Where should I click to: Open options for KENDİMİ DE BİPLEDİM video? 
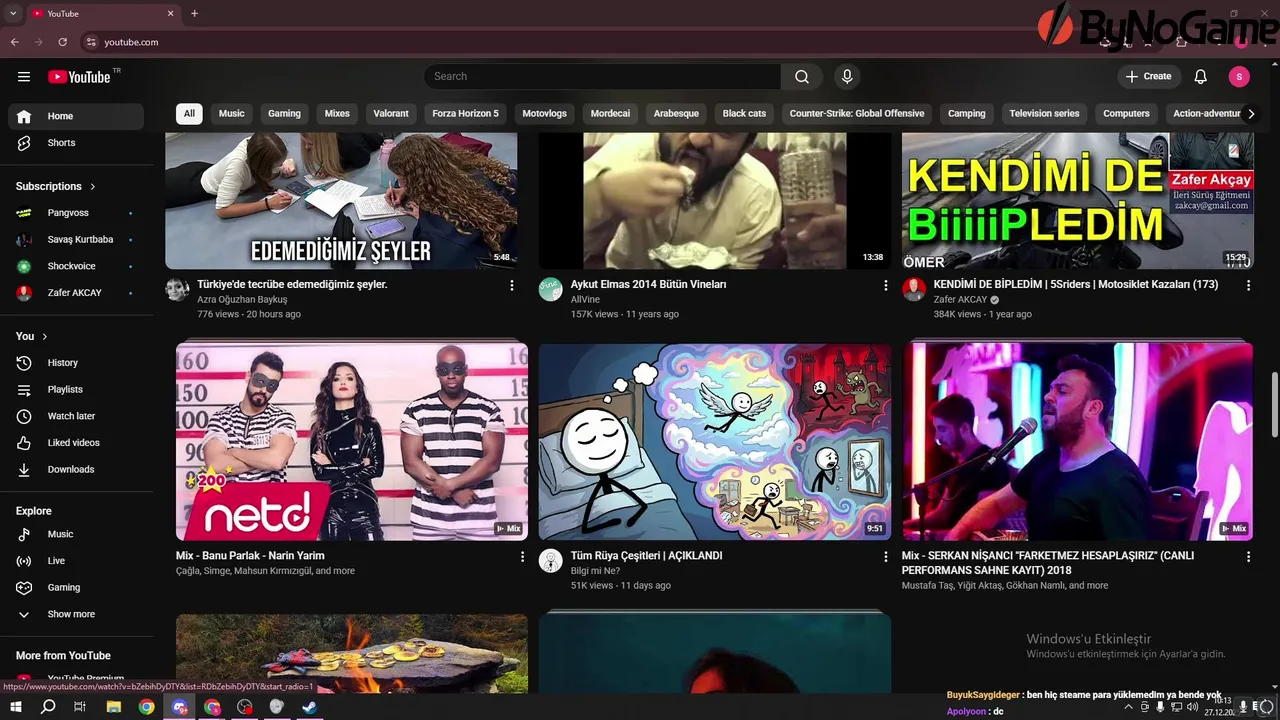(x=1248, y=285)
